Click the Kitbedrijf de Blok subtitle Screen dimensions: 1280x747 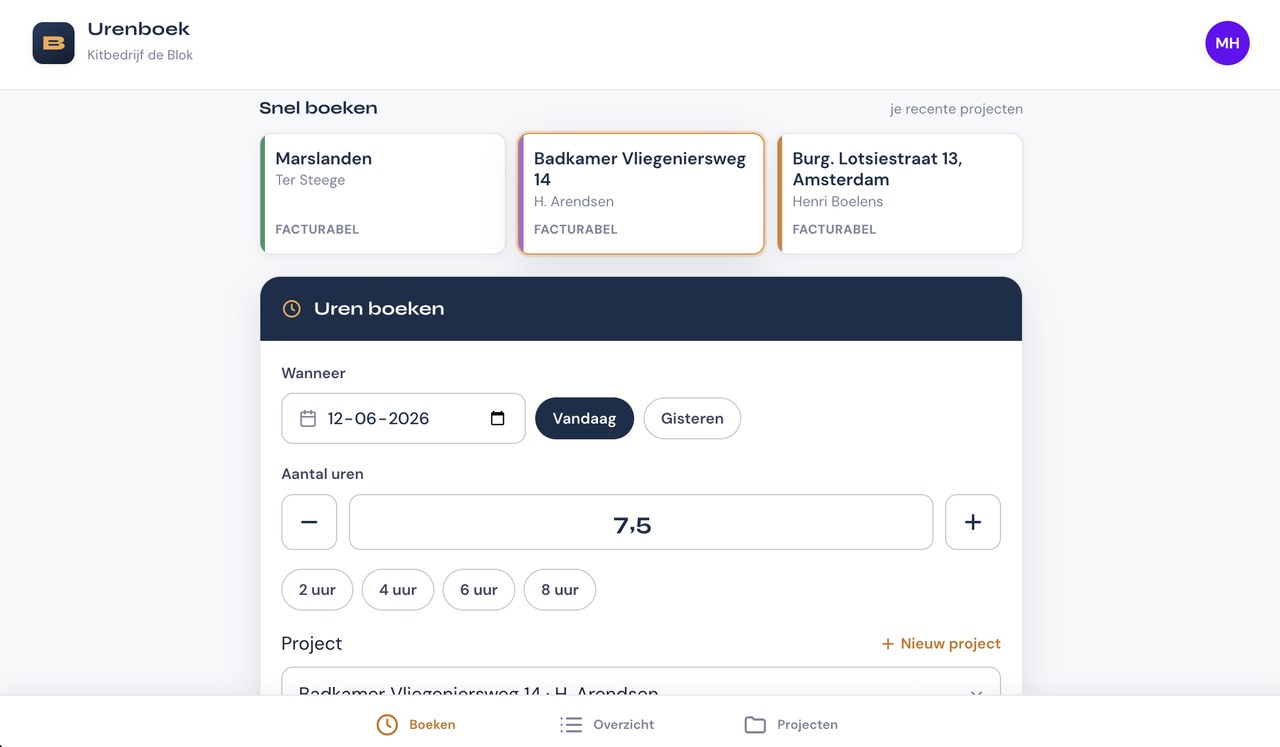click(140, 55)
